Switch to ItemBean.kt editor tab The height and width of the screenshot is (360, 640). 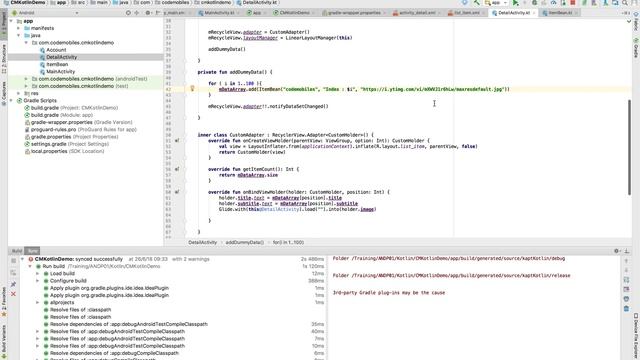(x=560, y=13)
